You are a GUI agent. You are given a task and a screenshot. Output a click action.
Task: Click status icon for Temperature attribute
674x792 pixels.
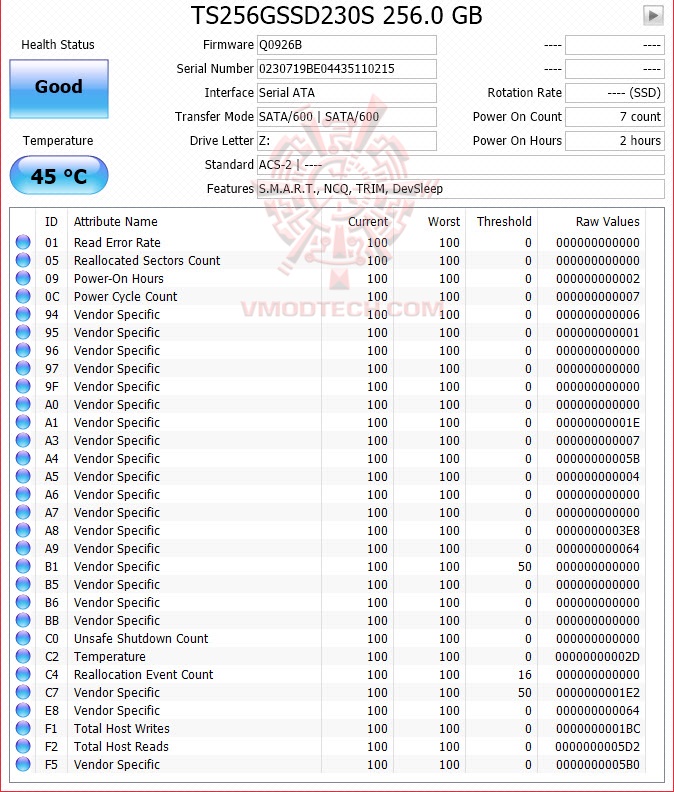click(x=23, y=657)
